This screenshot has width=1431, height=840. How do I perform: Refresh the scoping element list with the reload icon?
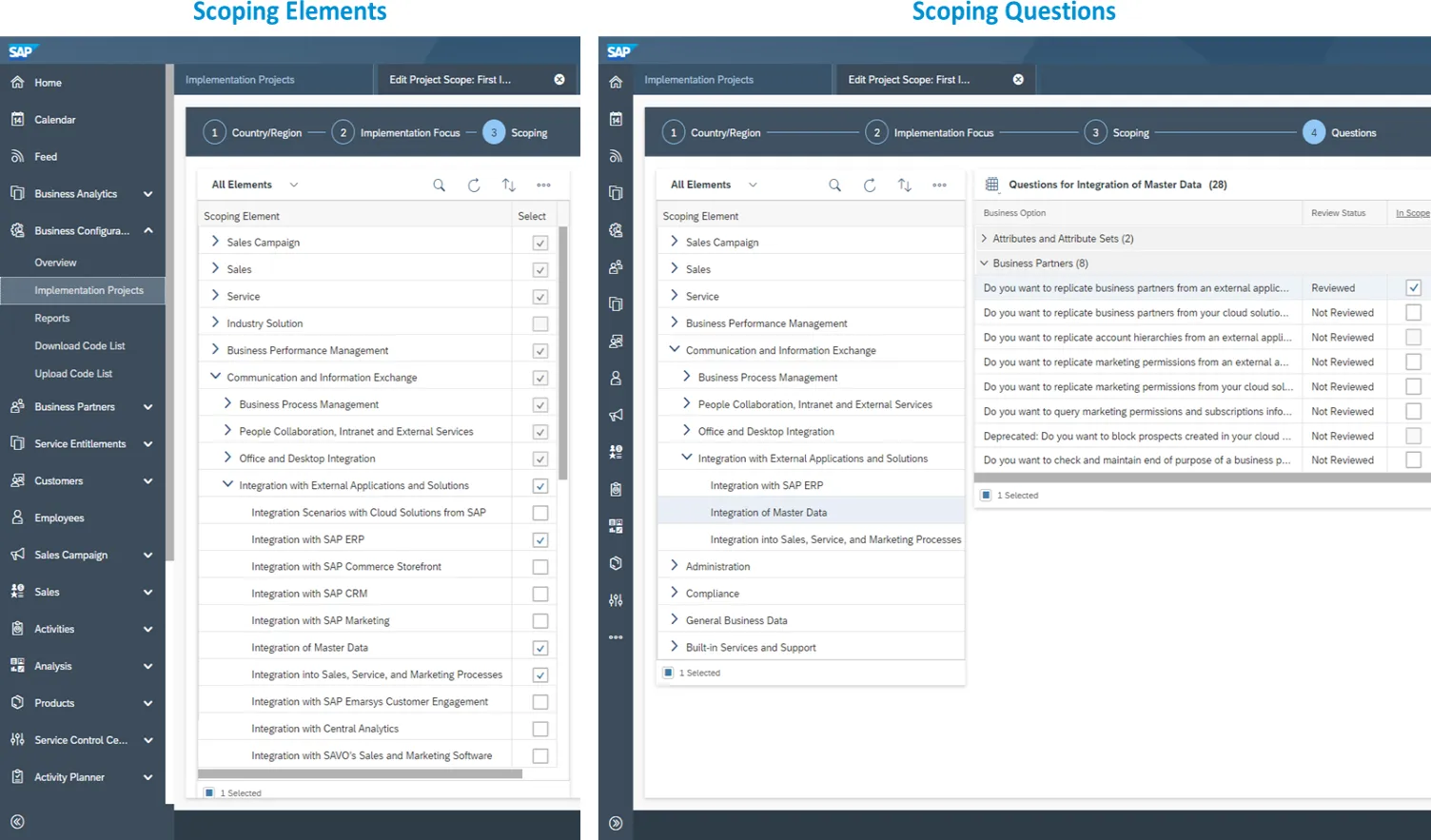[x=474, y=185]
